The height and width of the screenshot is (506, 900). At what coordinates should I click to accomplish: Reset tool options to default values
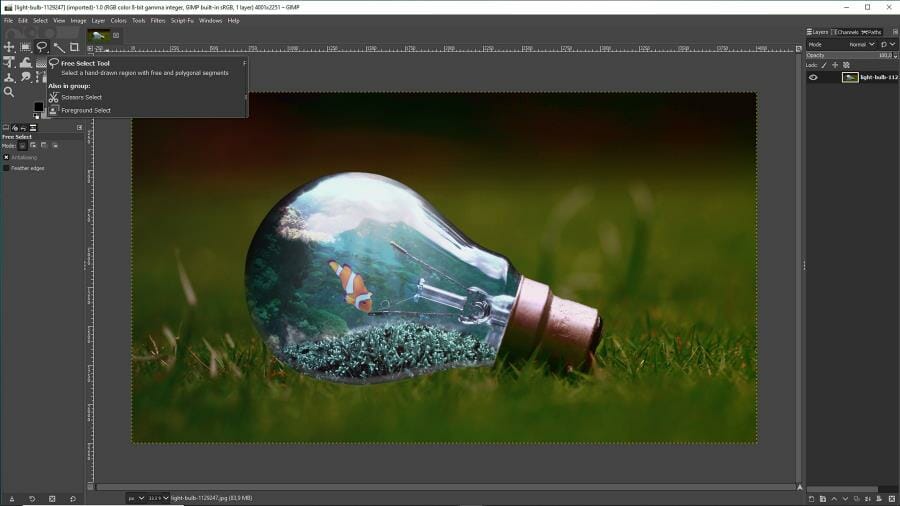[73, 499]
